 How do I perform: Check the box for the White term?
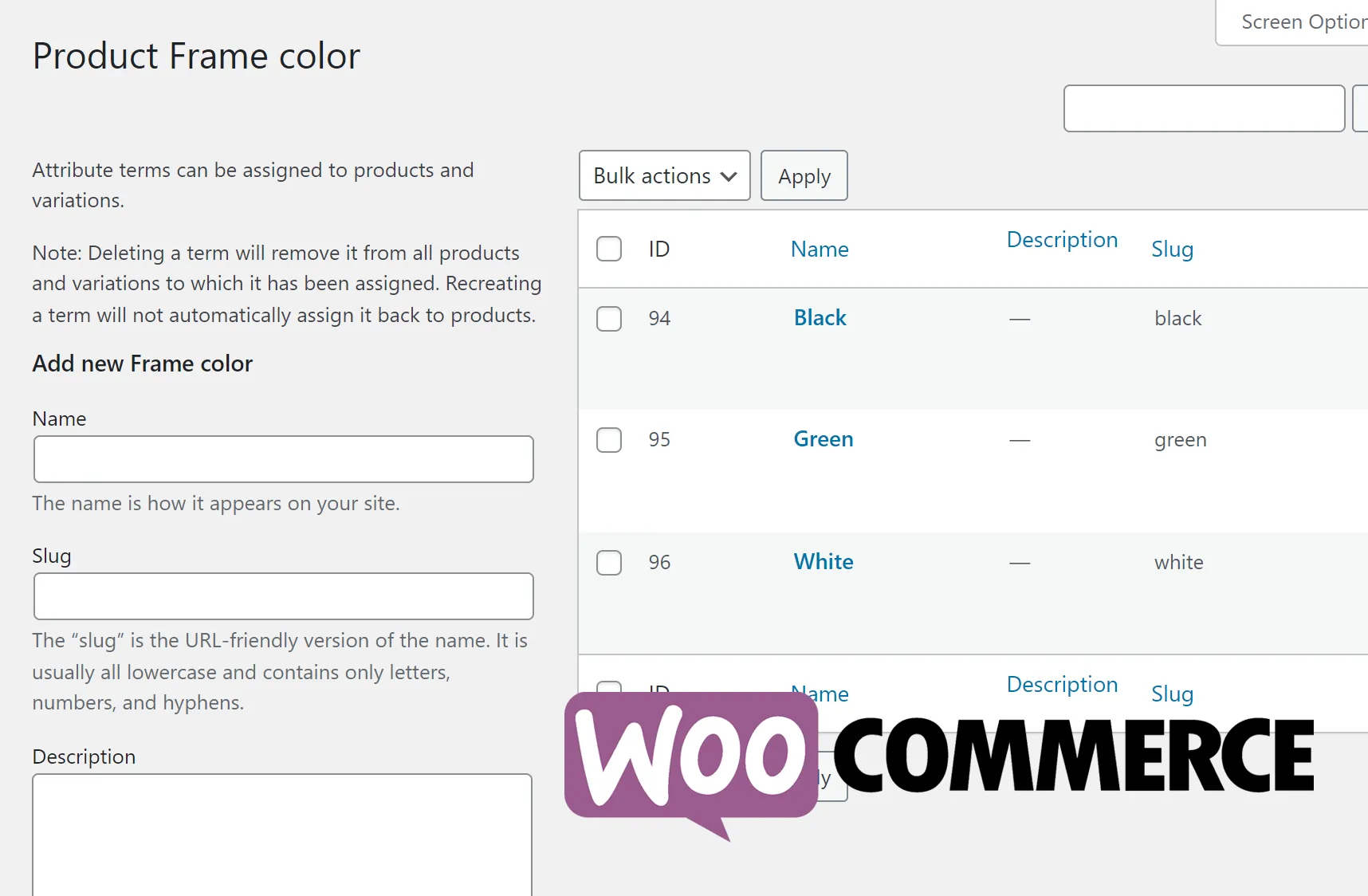coord(609,562)
